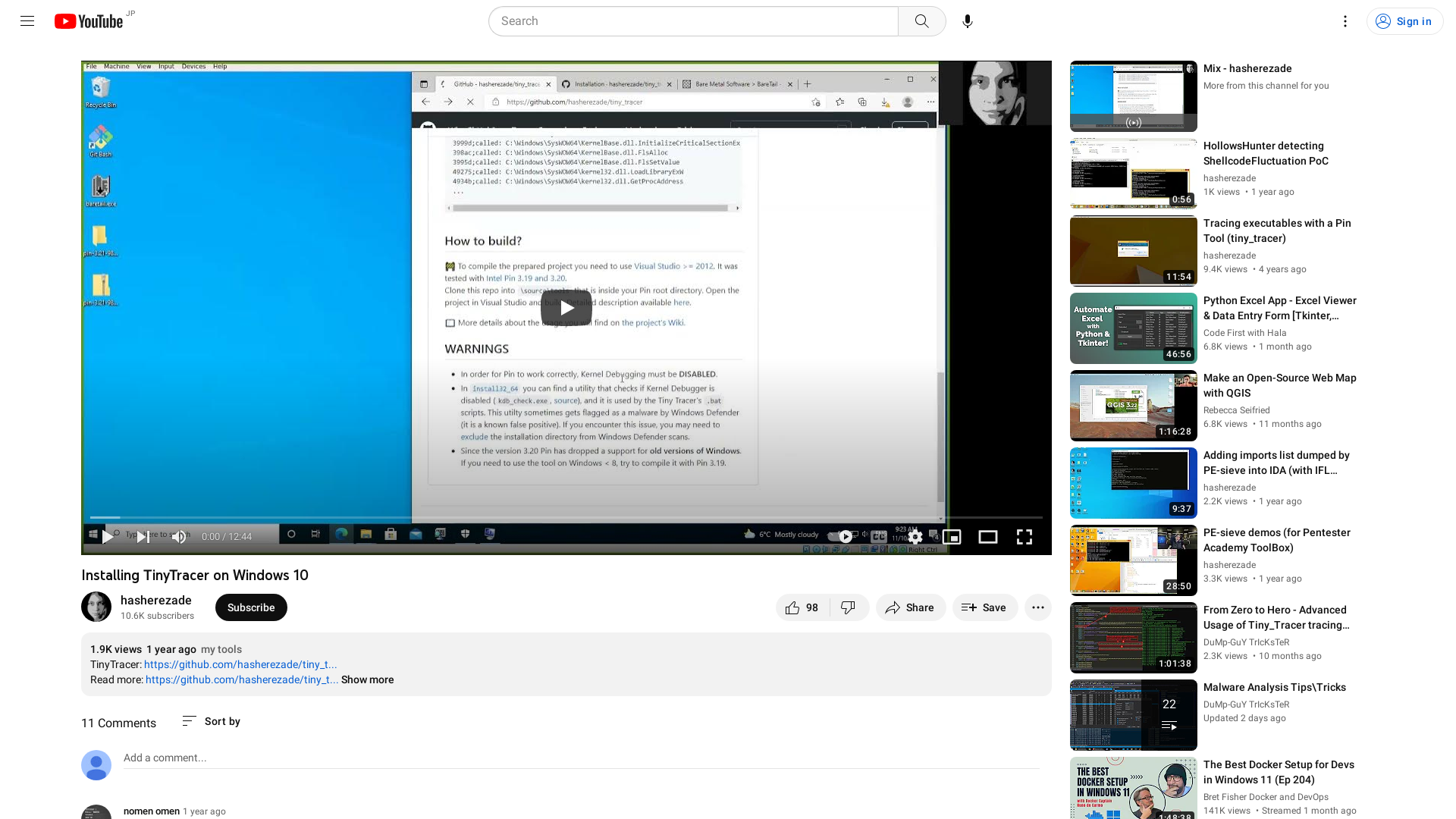Image resolution: width=1456 pixels, height=819 pixels.
Task: Share this video
Action: pos(910,607)
